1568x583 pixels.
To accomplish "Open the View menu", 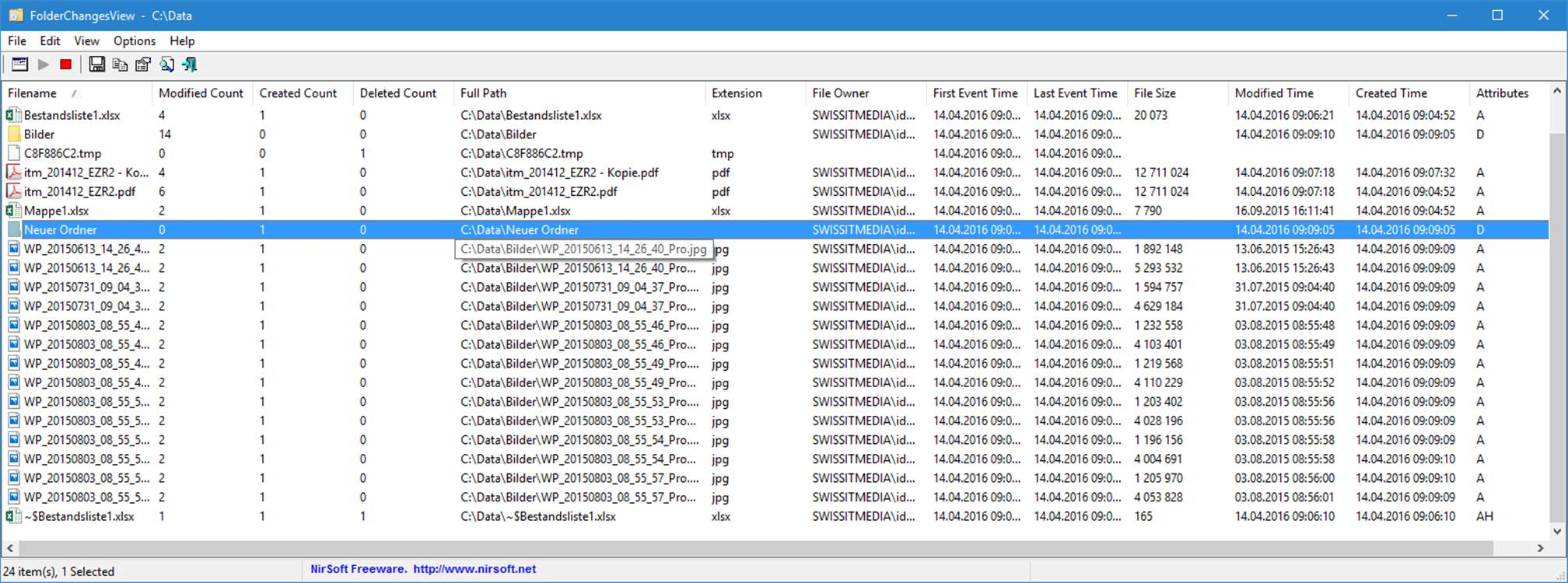I will point(86,41).
